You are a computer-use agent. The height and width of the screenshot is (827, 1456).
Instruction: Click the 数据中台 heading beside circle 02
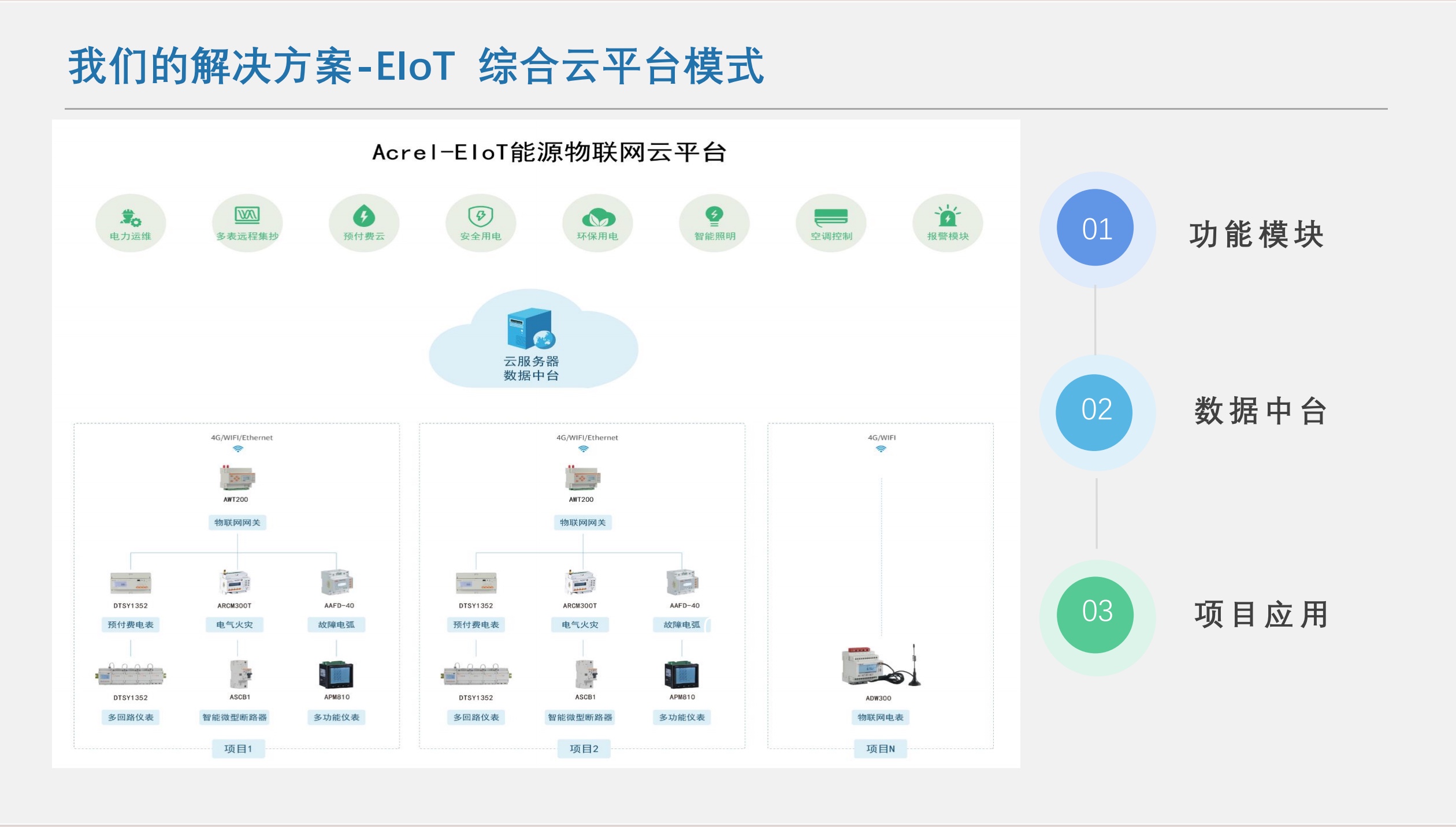(x=1260, y=411)
